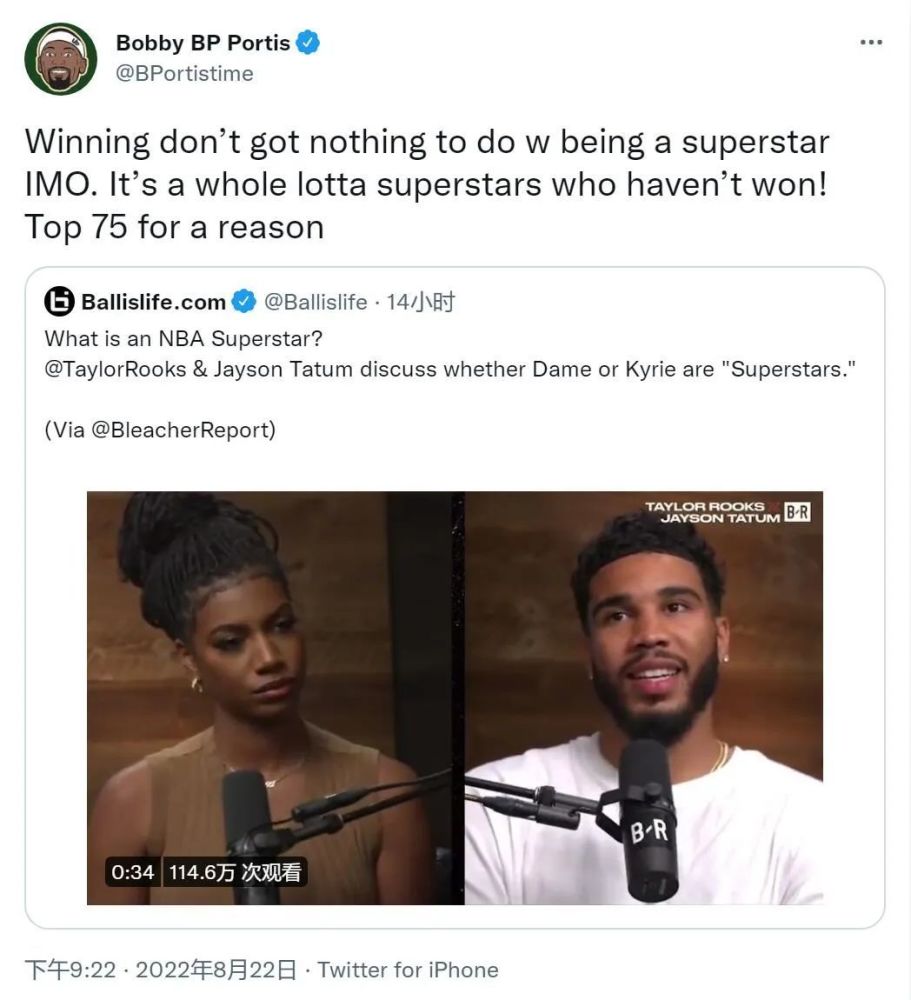Open the @TaylorRooks mention
Image resolution: width=911 pixels, height=1000 pixels.
[115, 369]
